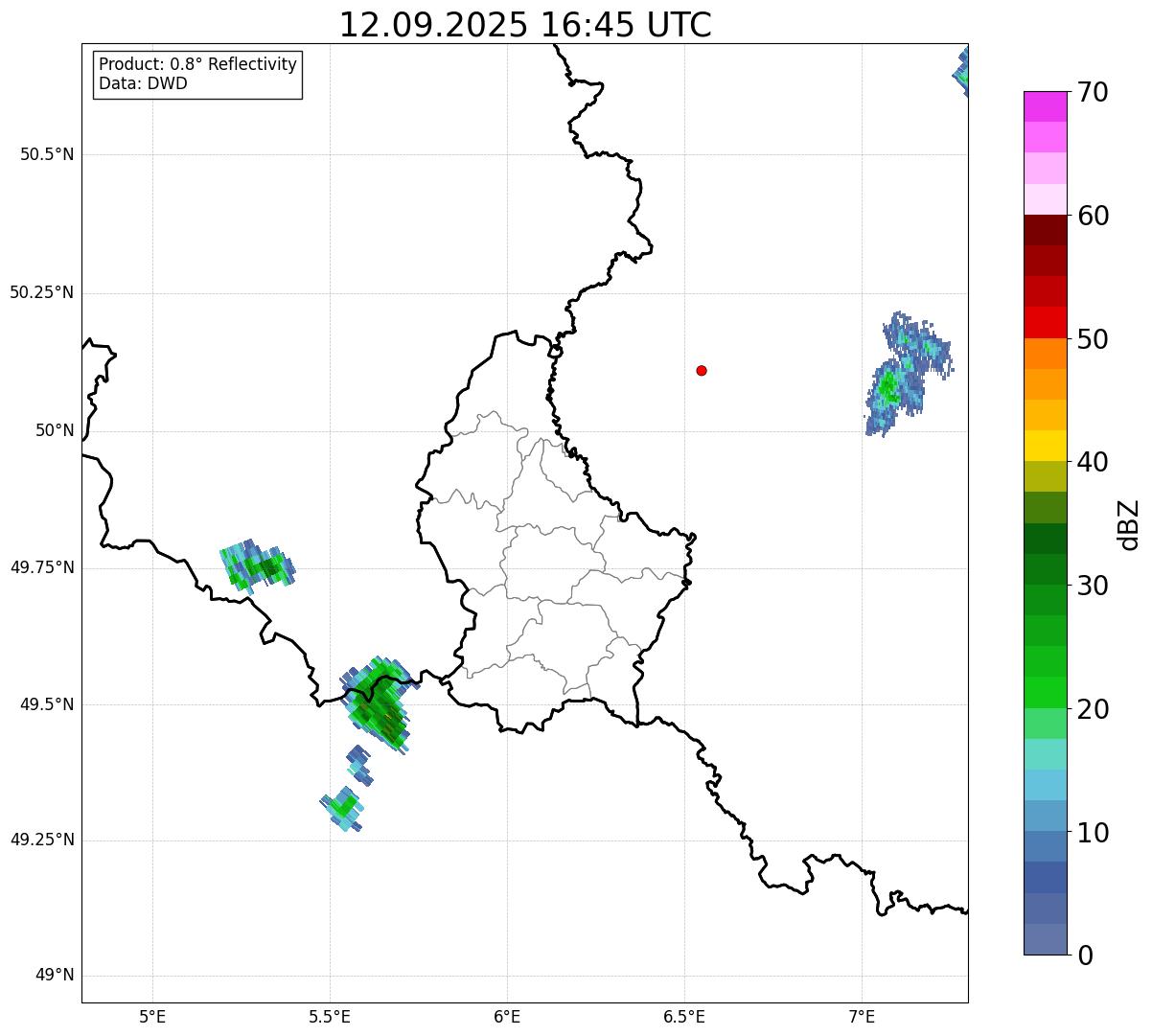Click the red station marker dot
This screenshot has height=1036, width=1152.
coord(702,370)
